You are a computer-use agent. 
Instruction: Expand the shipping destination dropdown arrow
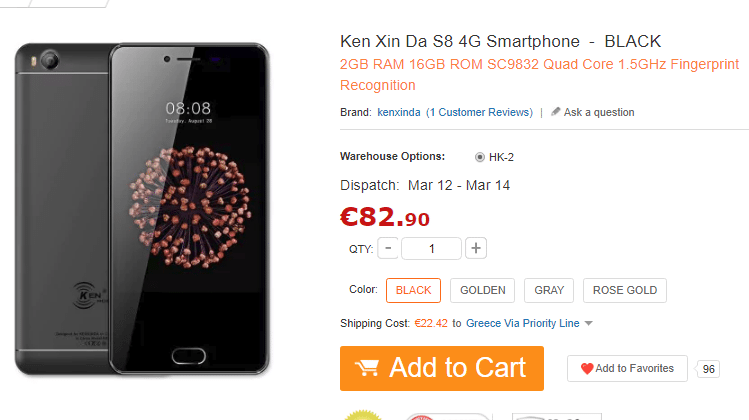(588, 323)
